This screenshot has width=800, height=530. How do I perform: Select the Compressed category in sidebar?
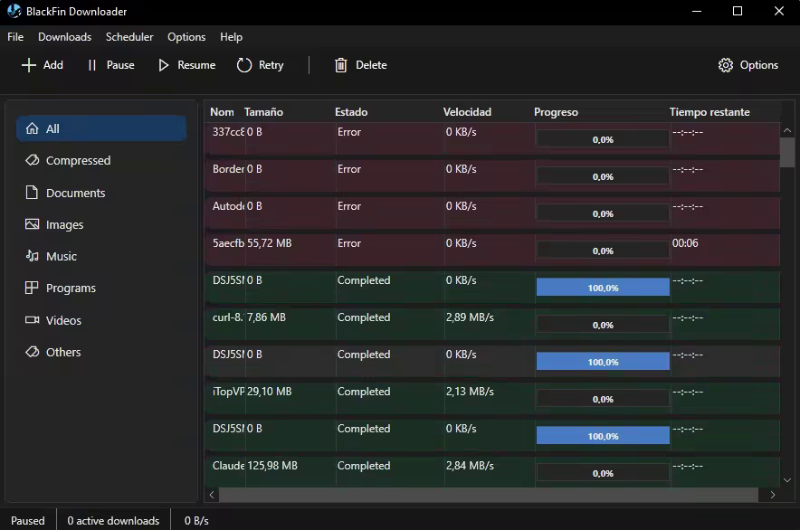coord(78,160)
